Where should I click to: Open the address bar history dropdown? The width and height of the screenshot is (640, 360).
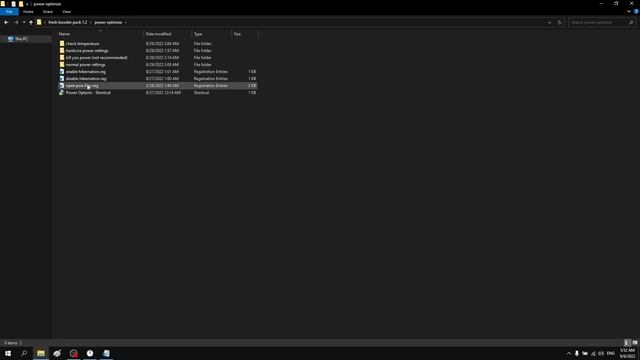(549, 22)
